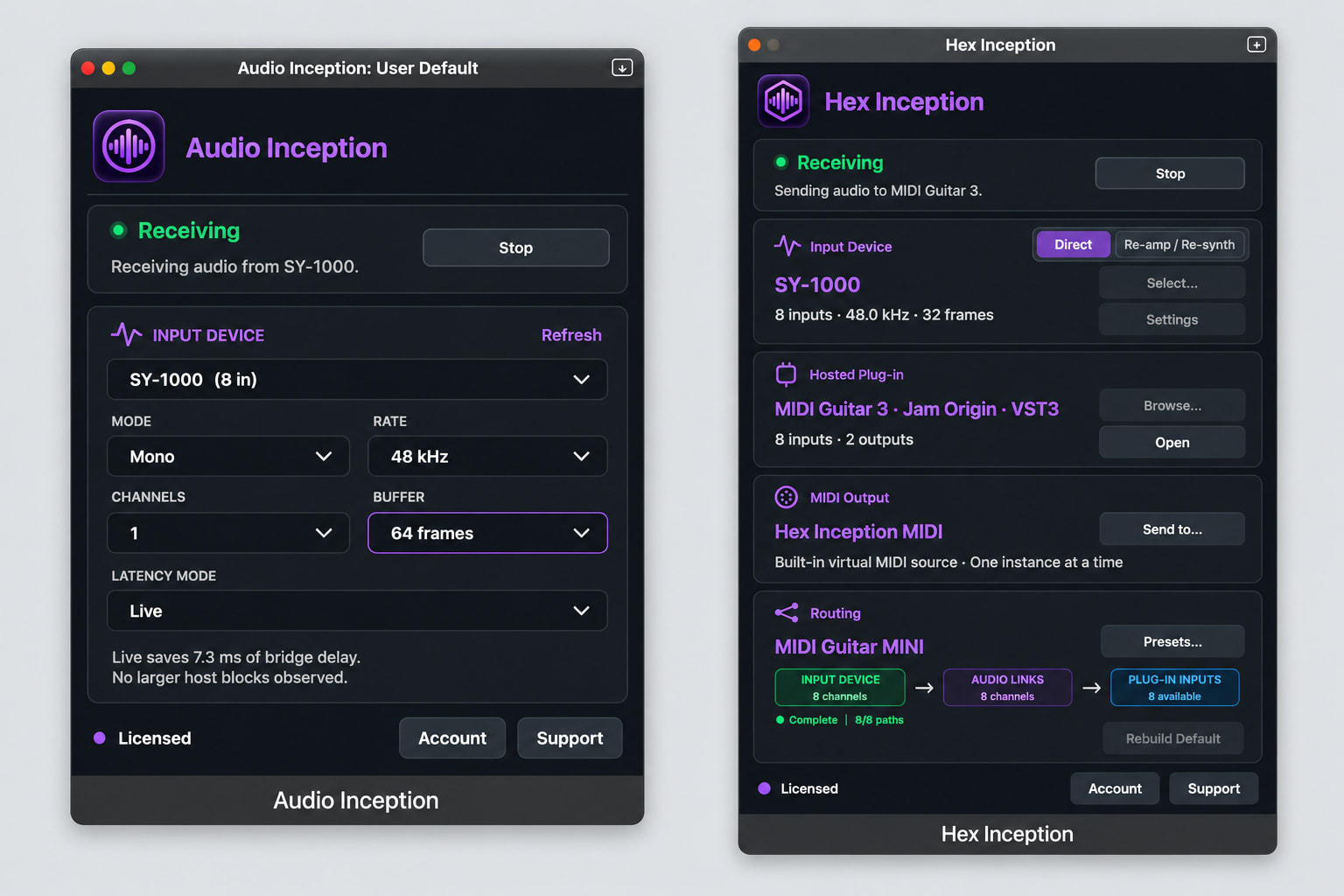This screenshot has width=1344, height=896.
Task: Click the AUDIO LINKS 8 channels box
Action: click(1007, 688)
